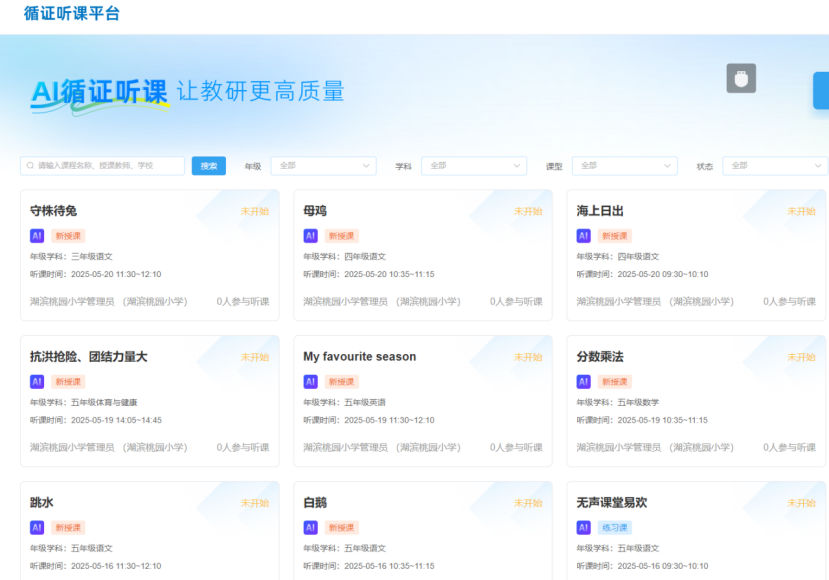Click 未开始 status on 海上日出 card
Image resolution: width=829 pixels, height=580 pixels.
pos(802,211)
